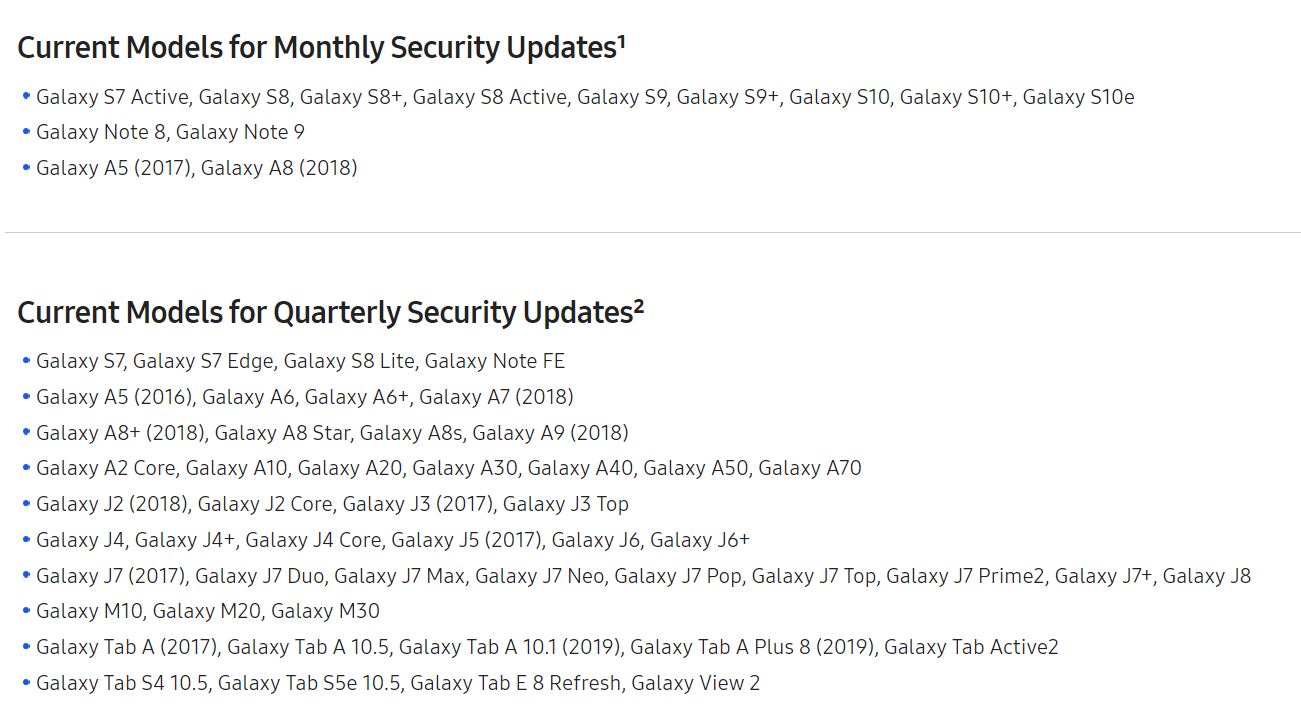Click the bullet before Galaxy A5 (2017)
Image resolution: width=1301 pixels, height=714 pixels.
(x=26, y=168)
